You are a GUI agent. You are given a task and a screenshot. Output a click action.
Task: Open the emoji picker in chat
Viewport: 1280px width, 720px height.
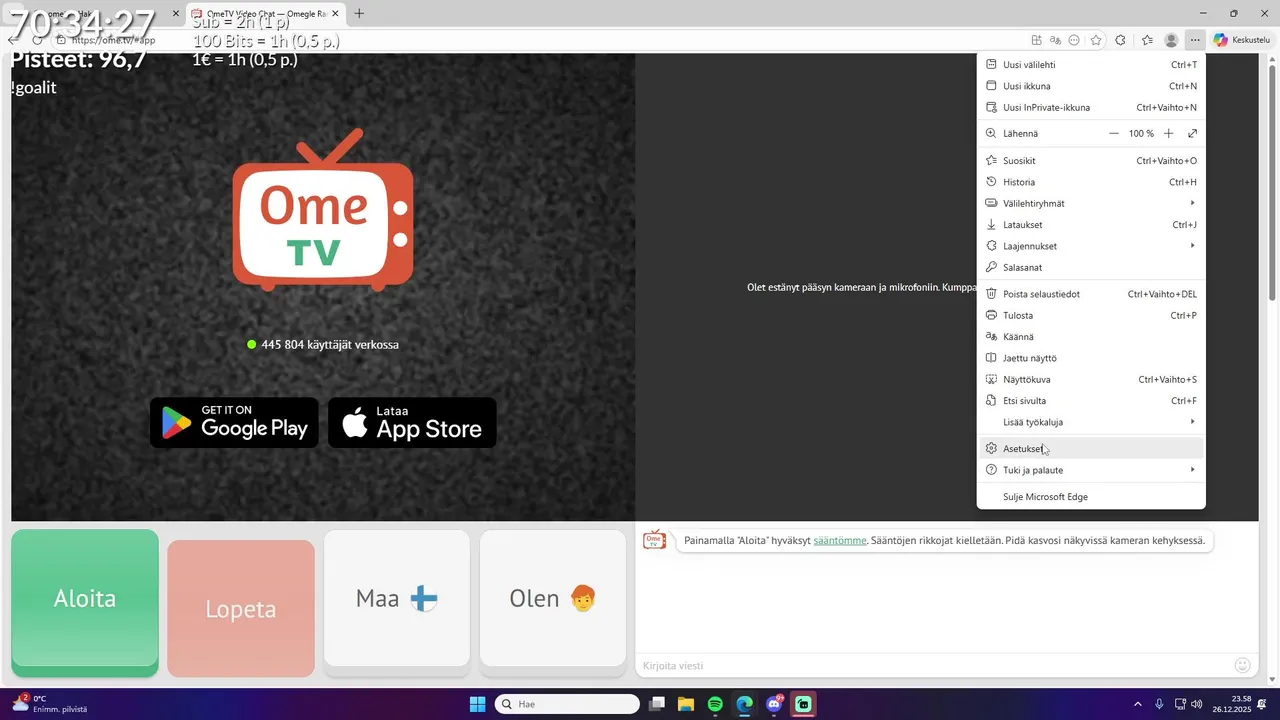point(1243,665)
